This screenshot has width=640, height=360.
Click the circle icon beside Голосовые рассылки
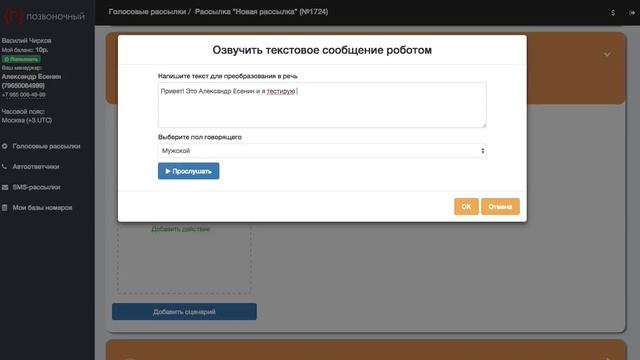[x=4, y=146]
